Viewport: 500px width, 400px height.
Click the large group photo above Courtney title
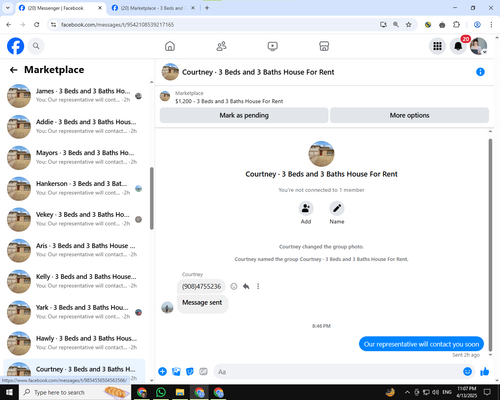(321, 154)
